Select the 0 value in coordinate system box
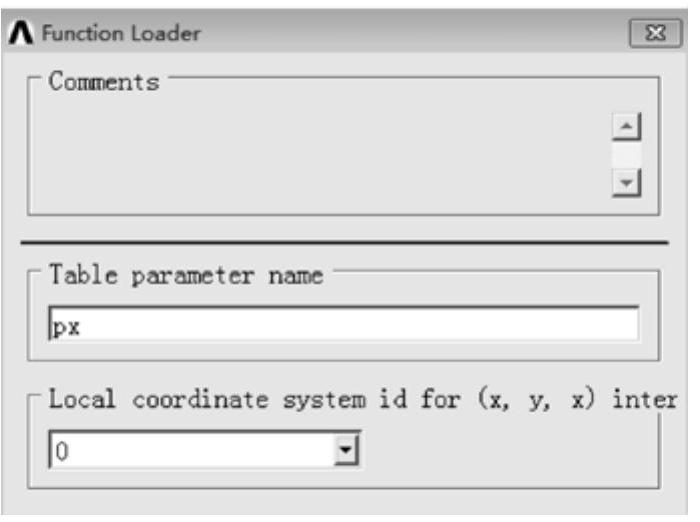This screenshot has height=522, width=700. point(61,453)
